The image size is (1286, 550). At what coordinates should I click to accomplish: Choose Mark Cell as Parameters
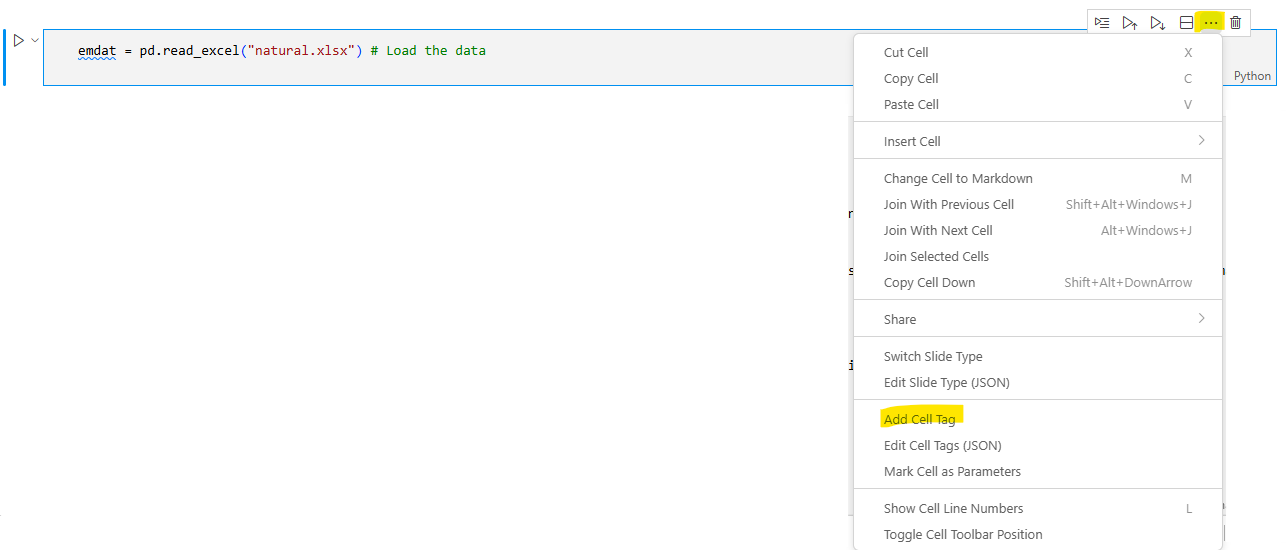tap(952, 471)
